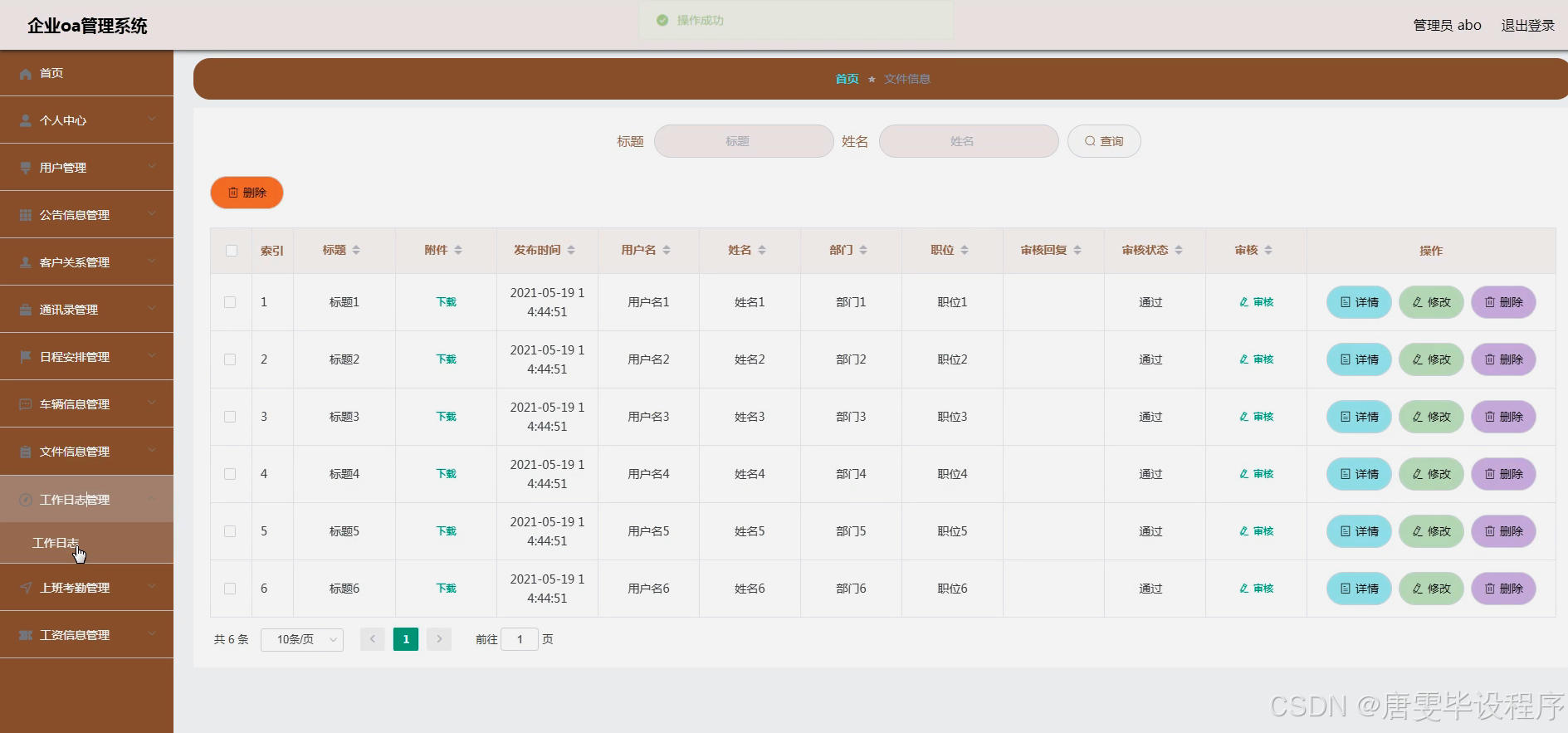
Task: Select page 1 in pagination
Action: click(x=406, y=639)
